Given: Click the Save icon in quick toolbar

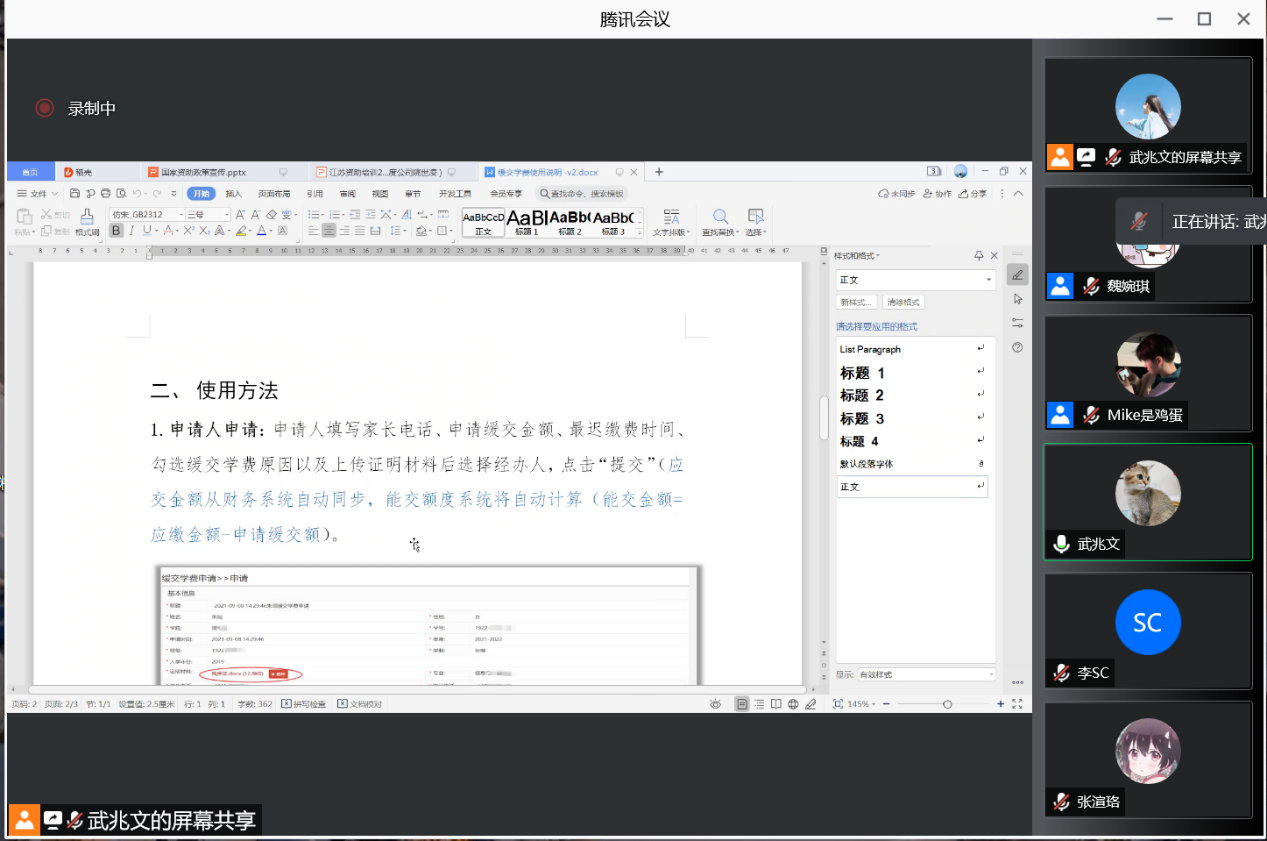Looking at the screenshot, I should coord(75,194).
